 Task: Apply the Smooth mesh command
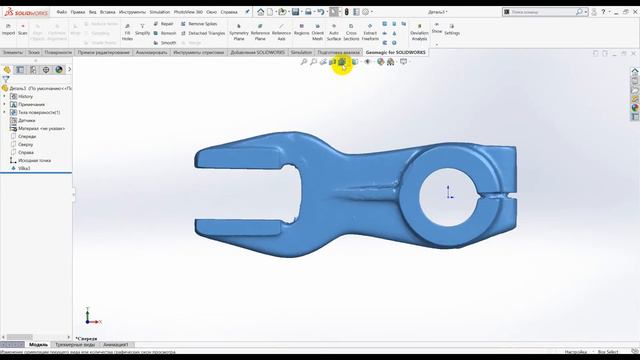pos(165,42)
